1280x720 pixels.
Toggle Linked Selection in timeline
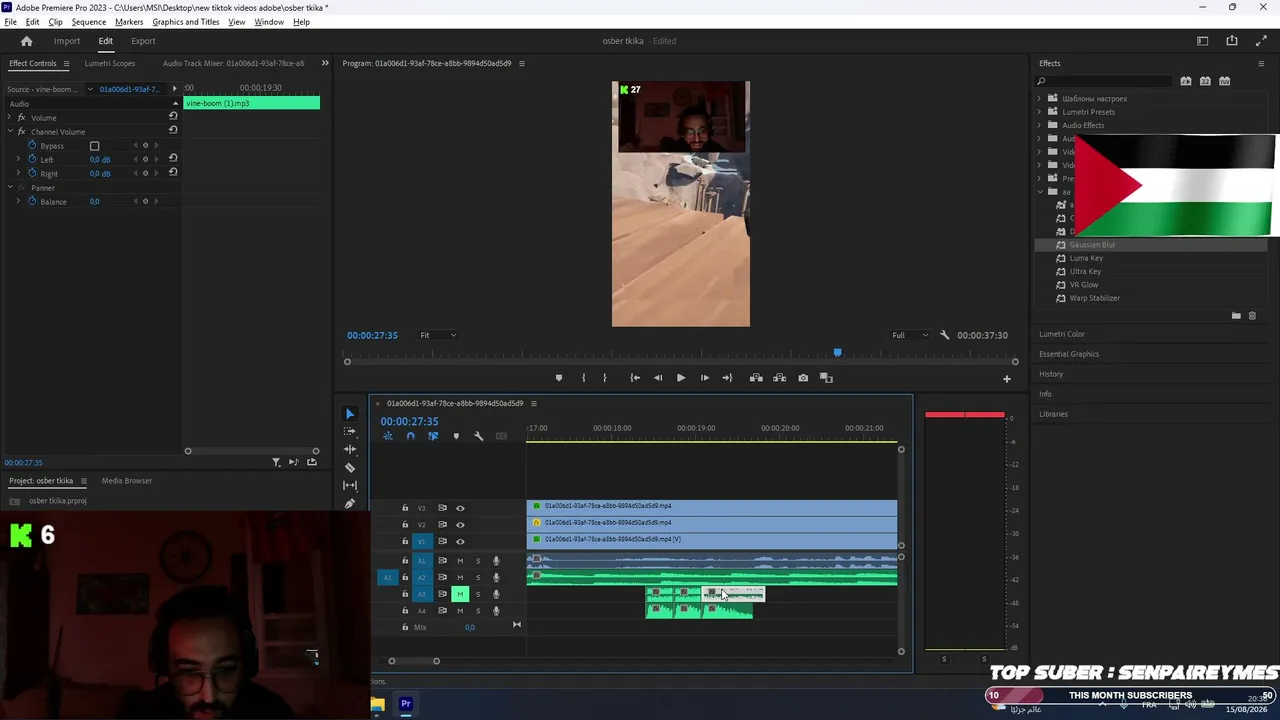tap(433, 436)
